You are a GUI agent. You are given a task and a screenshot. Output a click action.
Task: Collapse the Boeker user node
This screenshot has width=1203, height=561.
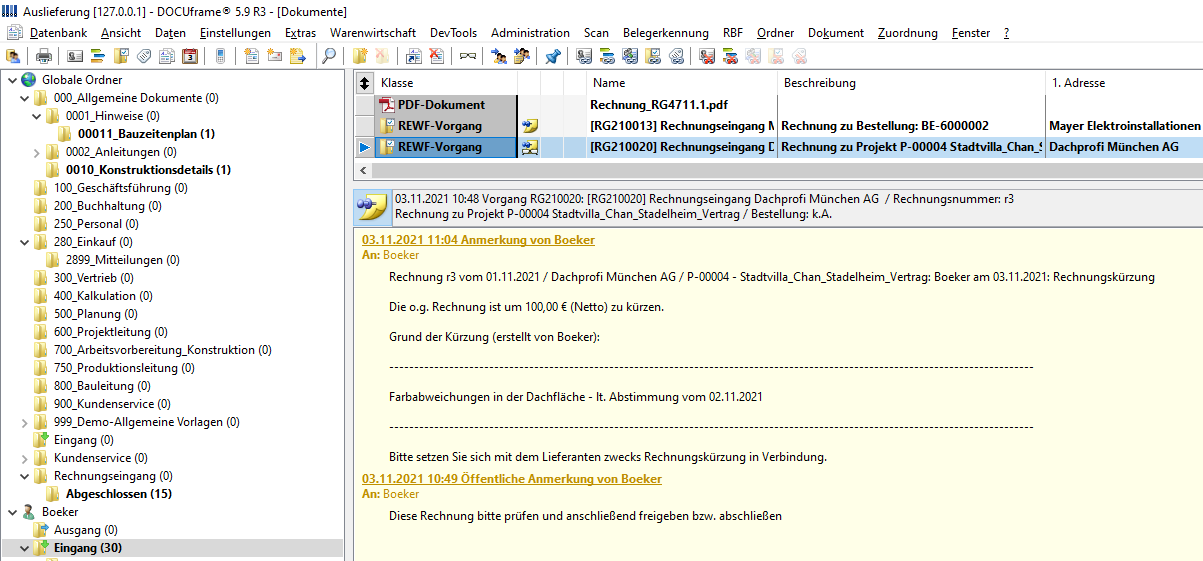click(11, 511)
